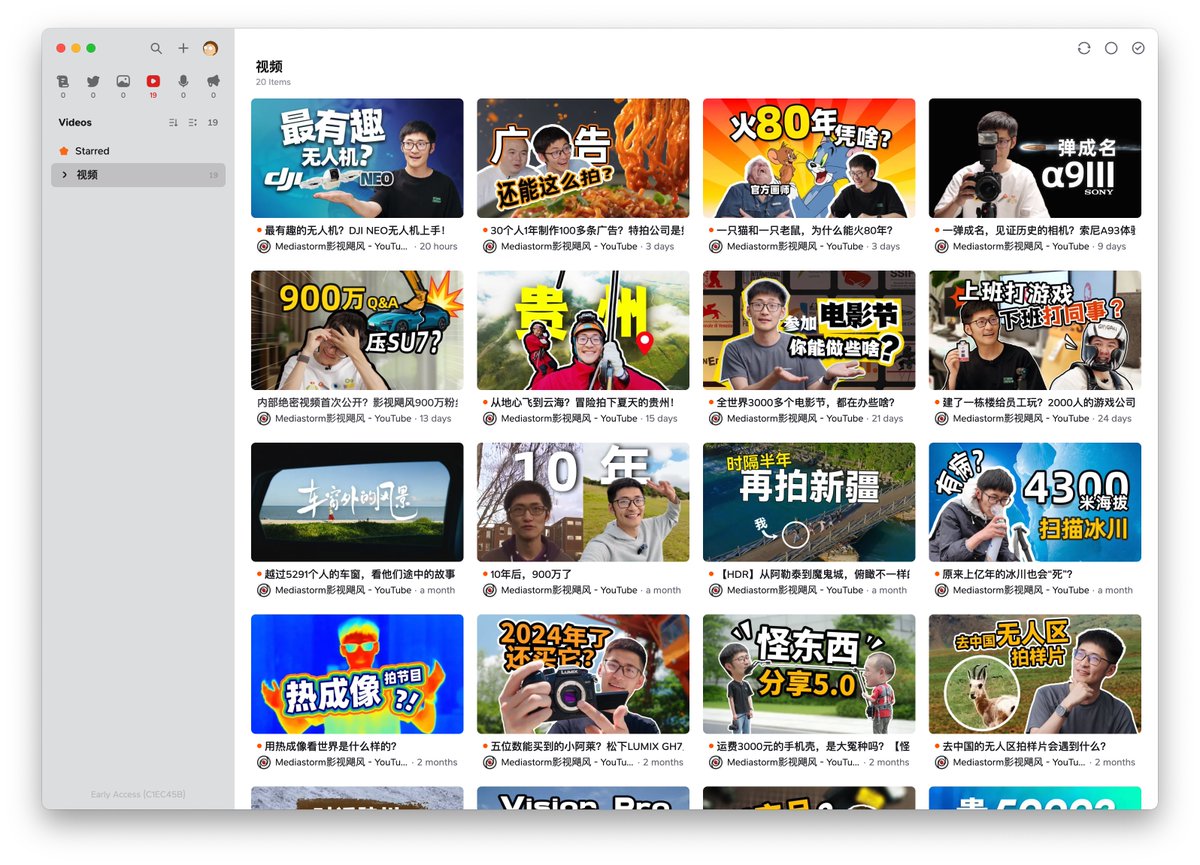Click the Early Access version label
Image resolution: width=1200 pixels, height=865 pixels.
click(x=138, y=794)
